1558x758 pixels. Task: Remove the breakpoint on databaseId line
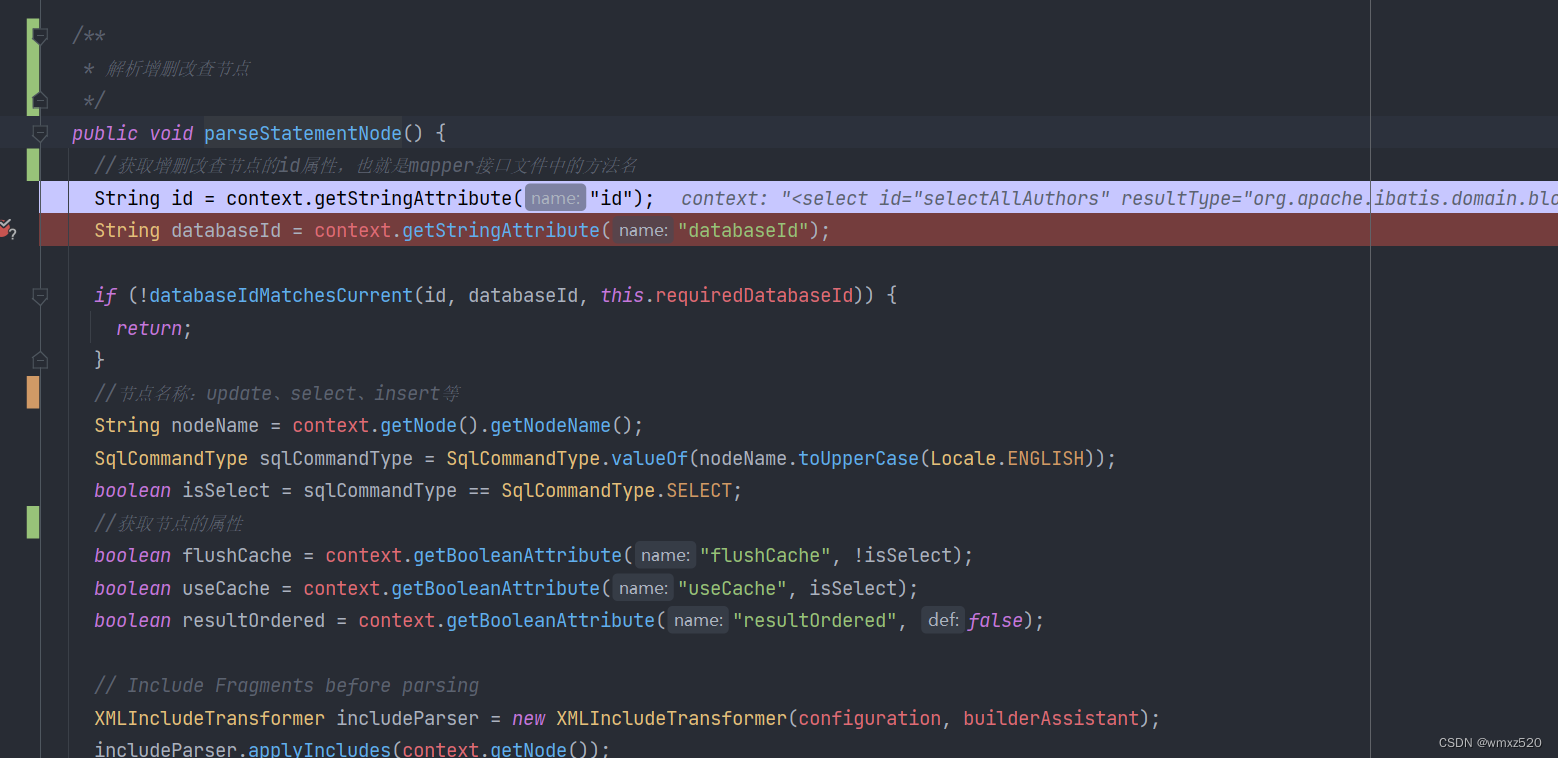pyautogui.click(x=6, y=231)
